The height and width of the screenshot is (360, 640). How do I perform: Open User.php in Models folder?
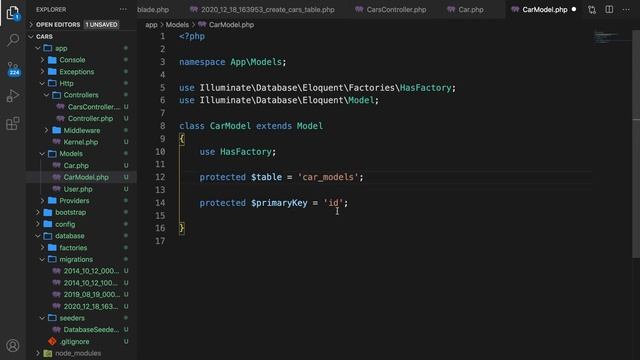coord(78,189)
